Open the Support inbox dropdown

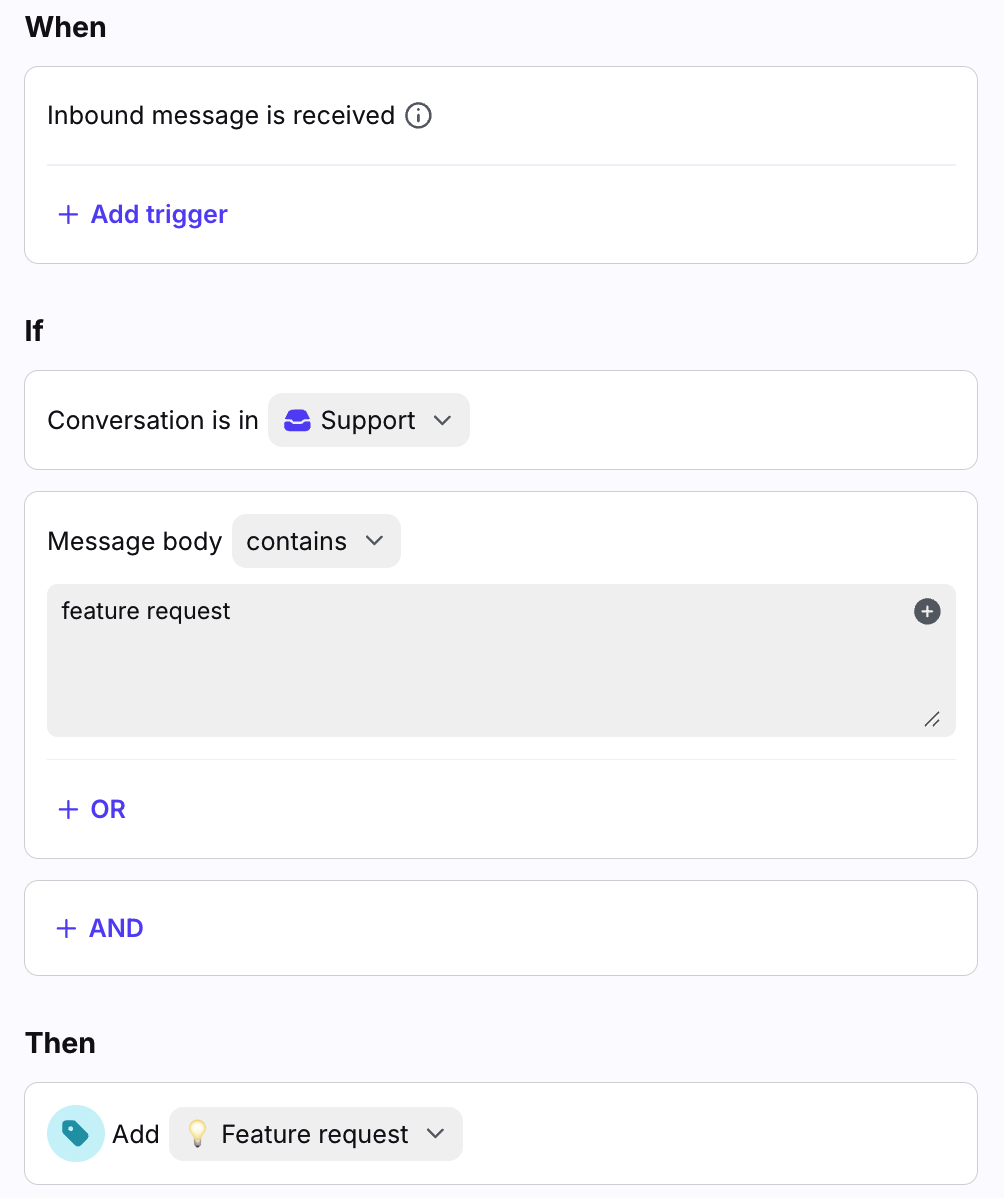point(368,421)
